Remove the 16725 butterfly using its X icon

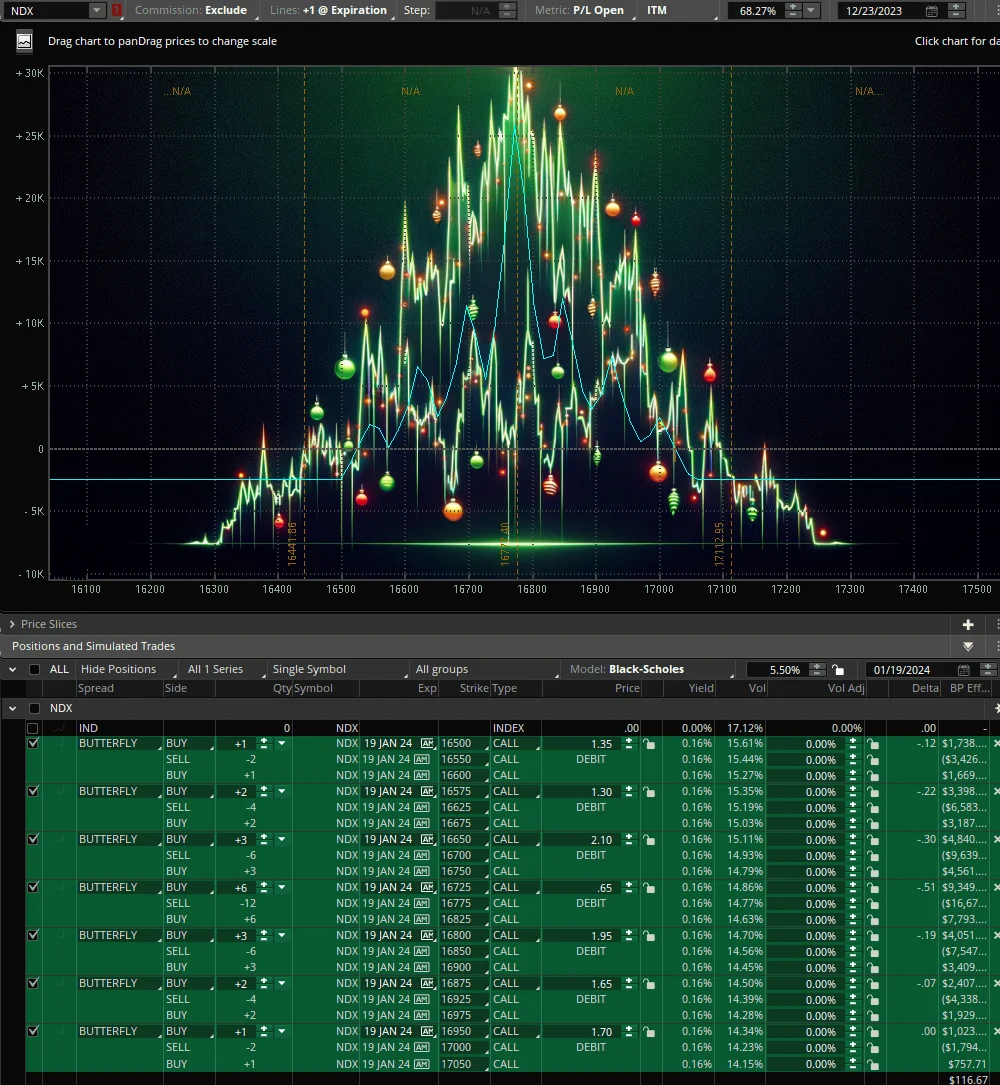(x=995, y=888)
